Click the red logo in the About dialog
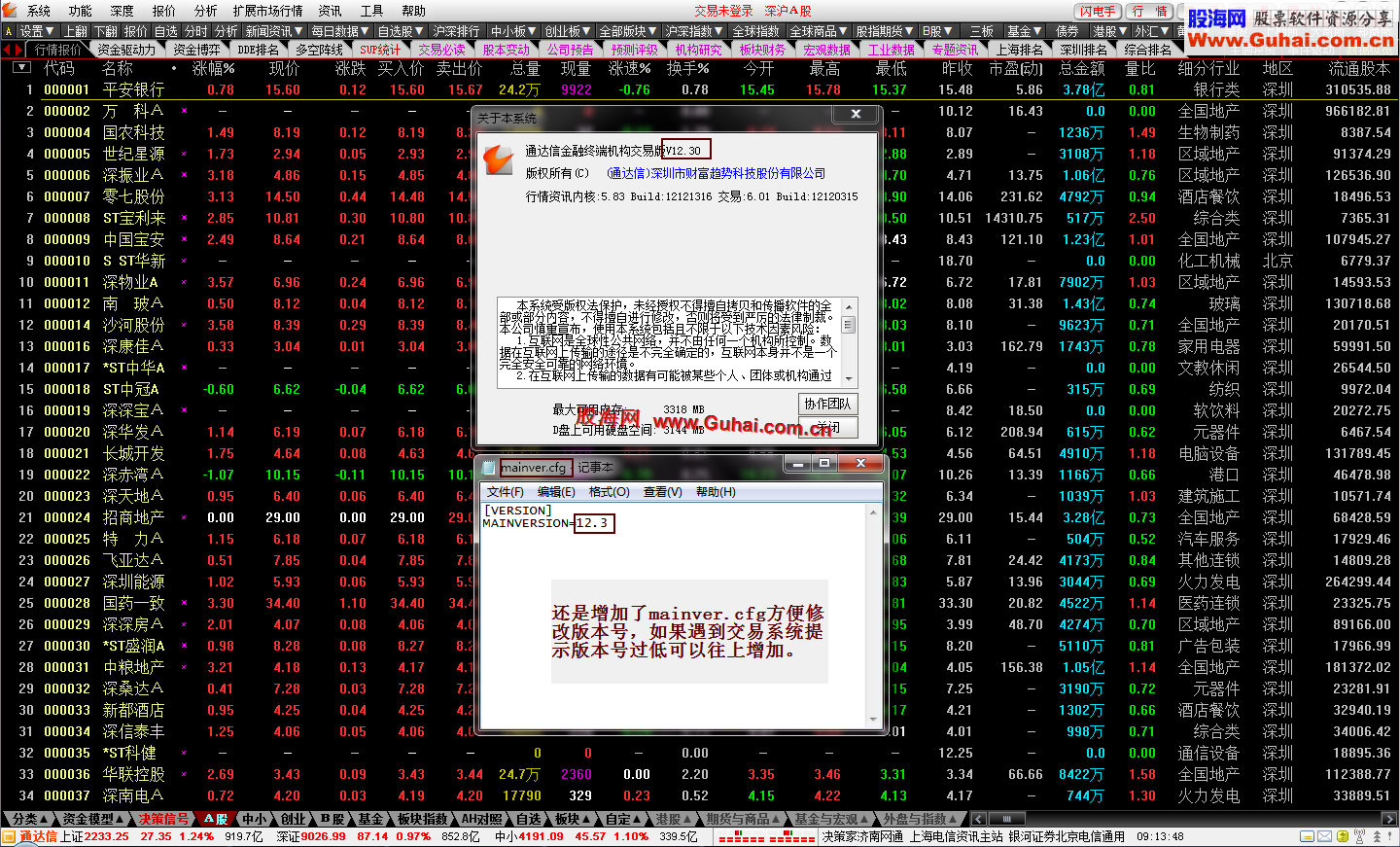1400x847 pixels. point(498,159)
